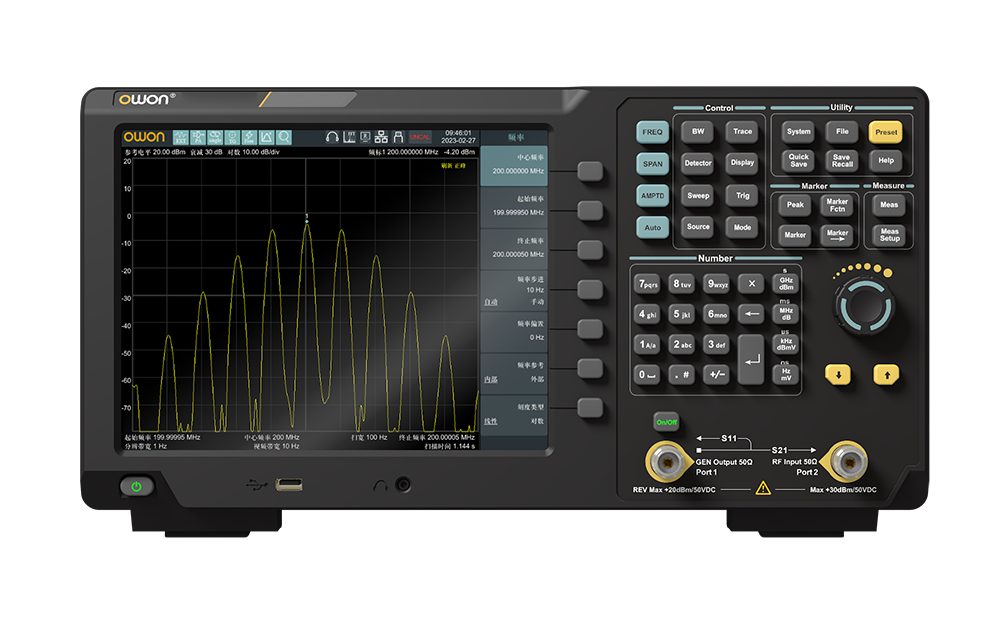
Task: Toggle the green power button
Action: click(x=136, y=487)
